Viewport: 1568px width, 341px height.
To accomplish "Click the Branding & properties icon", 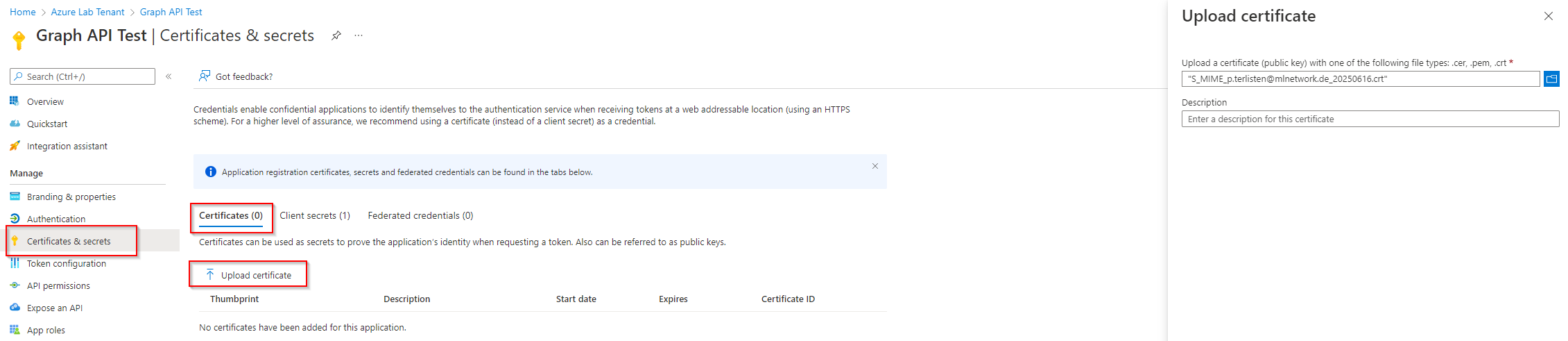I will [15, 197].
